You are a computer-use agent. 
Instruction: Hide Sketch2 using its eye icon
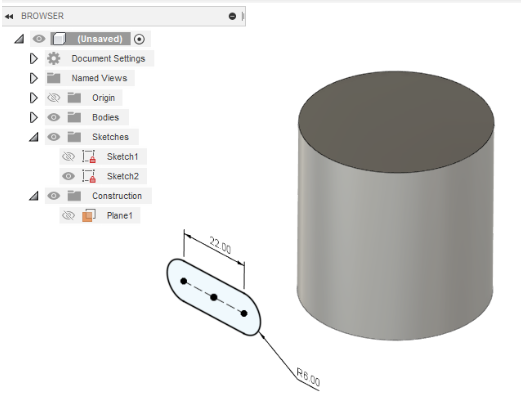click(68, 176)
